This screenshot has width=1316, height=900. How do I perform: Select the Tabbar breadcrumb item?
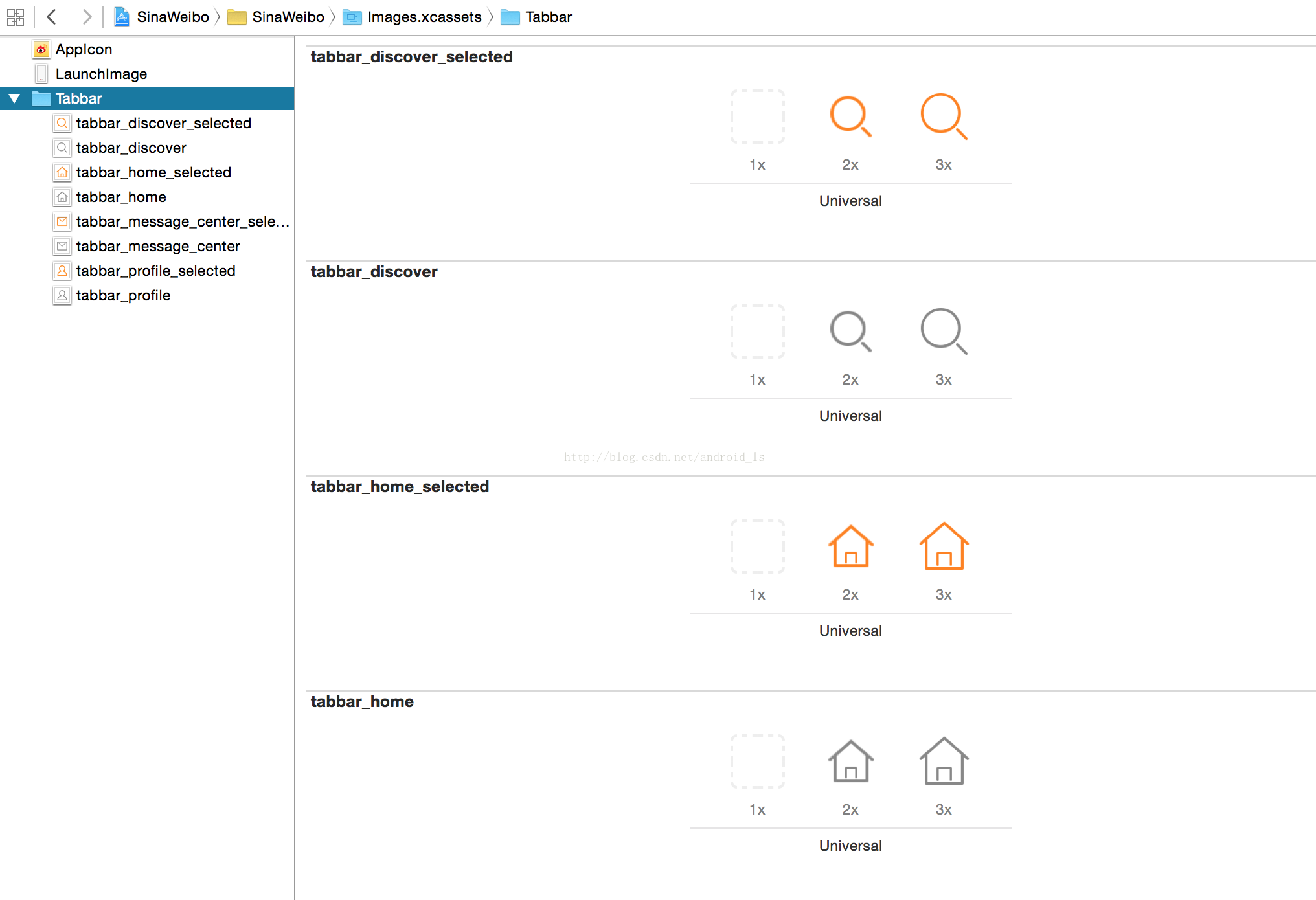[x=537, y=17]
